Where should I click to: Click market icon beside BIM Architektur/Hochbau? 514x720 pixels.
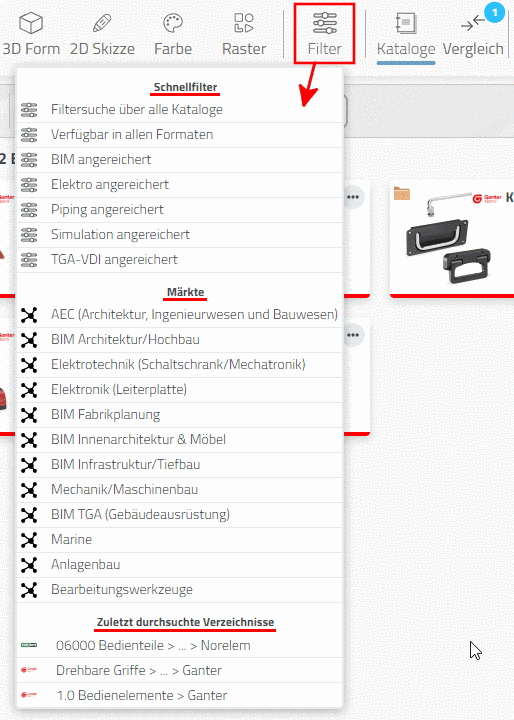point(29,340)
